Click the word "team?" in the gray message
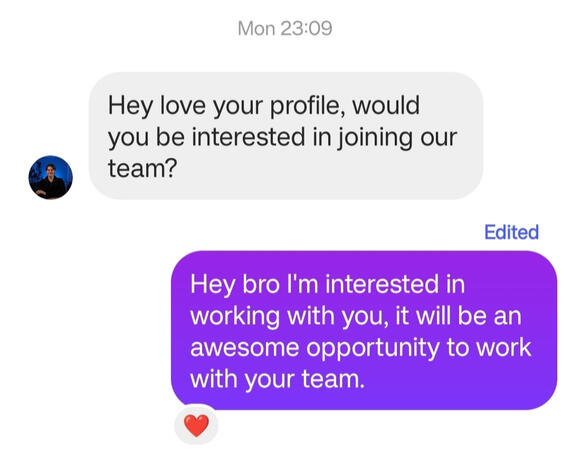This screenshot has height=468, width=570. (142, 169)
